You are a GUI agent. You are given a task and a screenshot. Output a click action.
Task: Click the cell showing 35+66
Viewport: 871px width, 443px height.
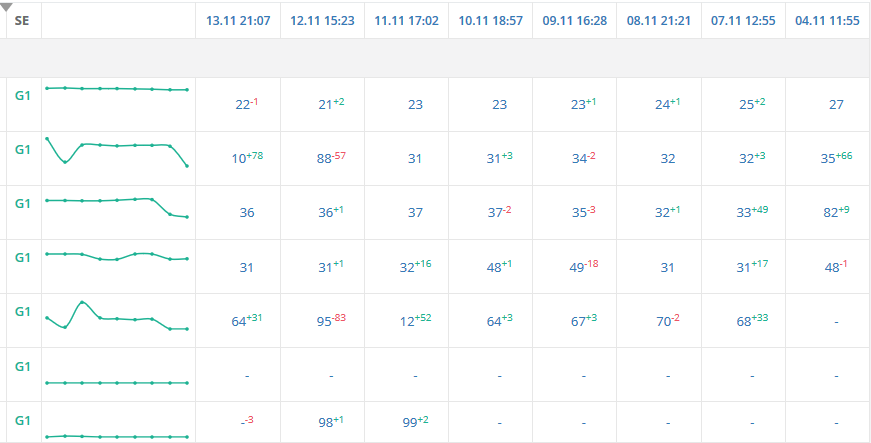pyautogui.click(x=836, y=157)
